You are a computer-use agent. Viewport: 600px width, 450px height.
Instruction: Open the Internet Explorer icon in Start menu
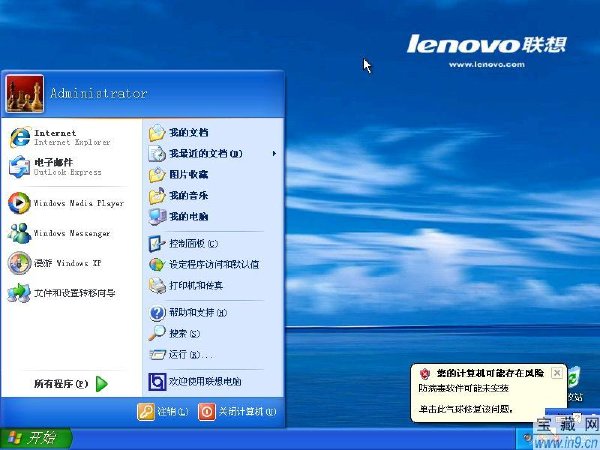pyautogui.click(x=20, y=137)
